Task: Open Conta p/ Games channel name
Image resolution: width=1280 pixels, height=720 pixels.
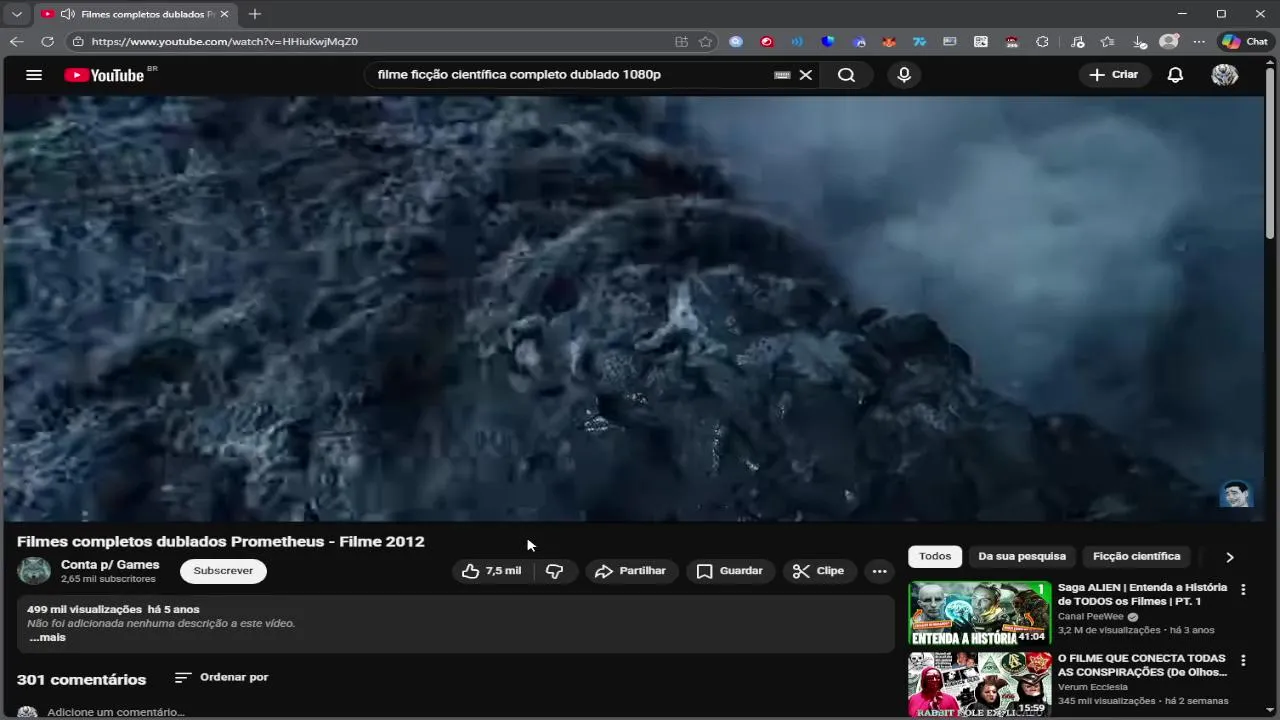Action: 110,565
